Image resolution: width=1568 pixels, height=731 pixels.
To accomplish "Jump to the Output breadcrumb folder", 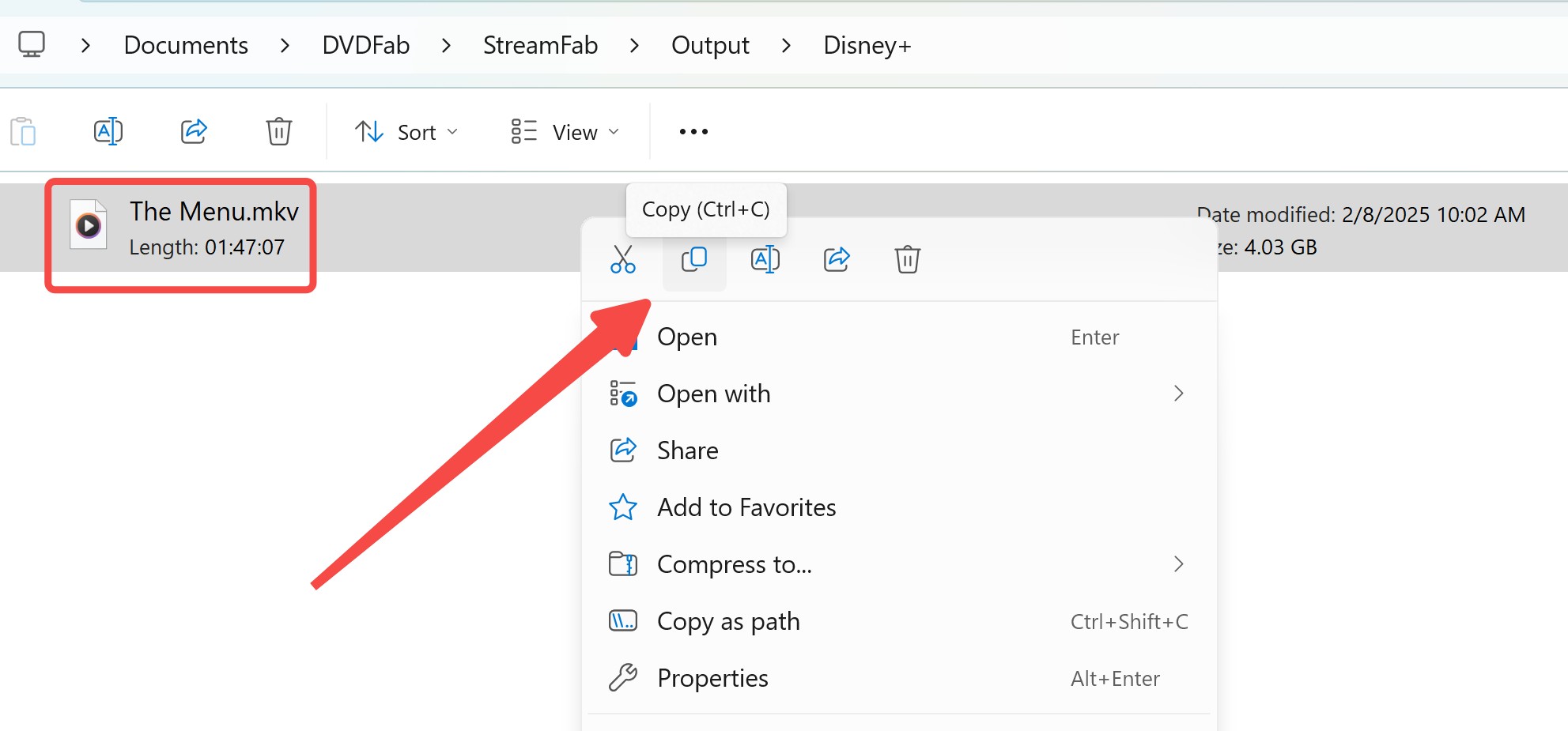I will [x=710, y=45].
